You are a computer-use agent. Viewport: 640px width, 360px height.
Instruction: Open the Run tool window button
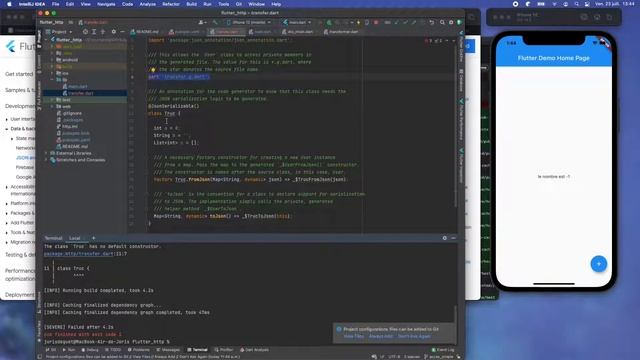click(69, 350)
